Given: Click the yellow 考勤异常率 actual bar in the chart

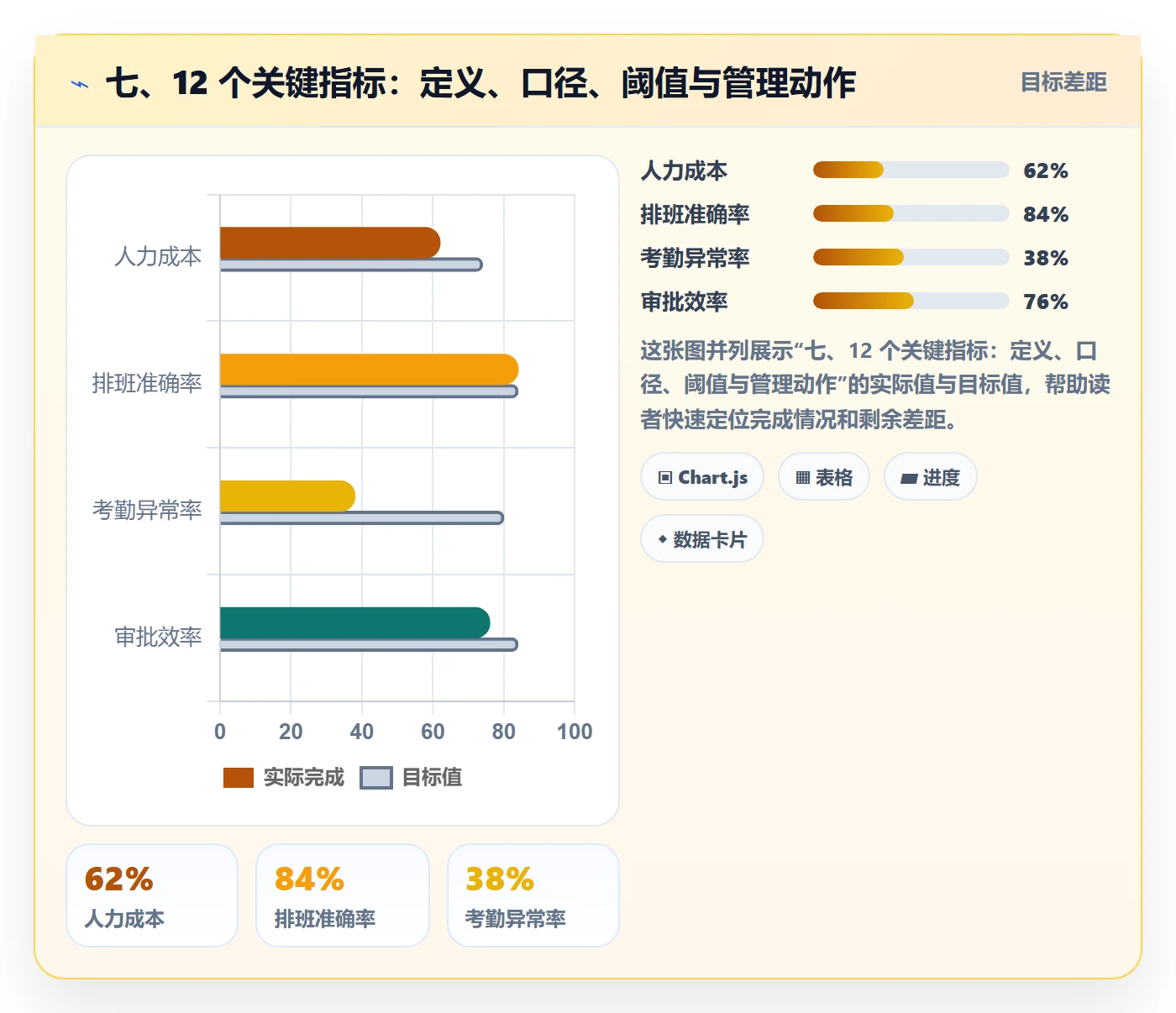Looking at the screenshot, I should (x=287, y=496).
